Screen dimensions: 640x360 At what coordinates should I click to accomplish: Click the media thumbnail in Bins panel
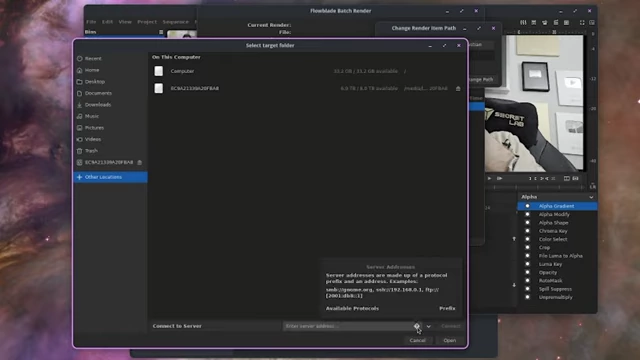click(182, 34)
